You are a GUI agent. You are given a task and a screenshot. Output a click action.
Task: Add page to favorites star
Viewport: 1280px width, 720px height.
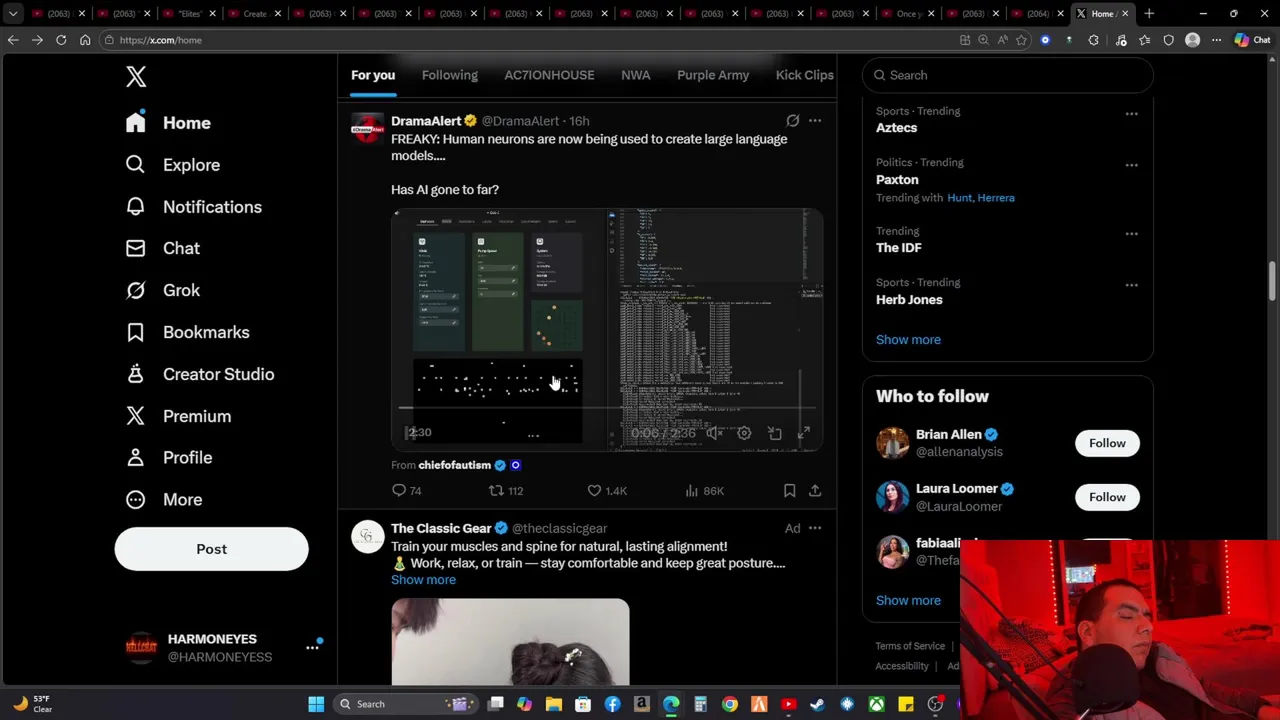point(1021,40)
